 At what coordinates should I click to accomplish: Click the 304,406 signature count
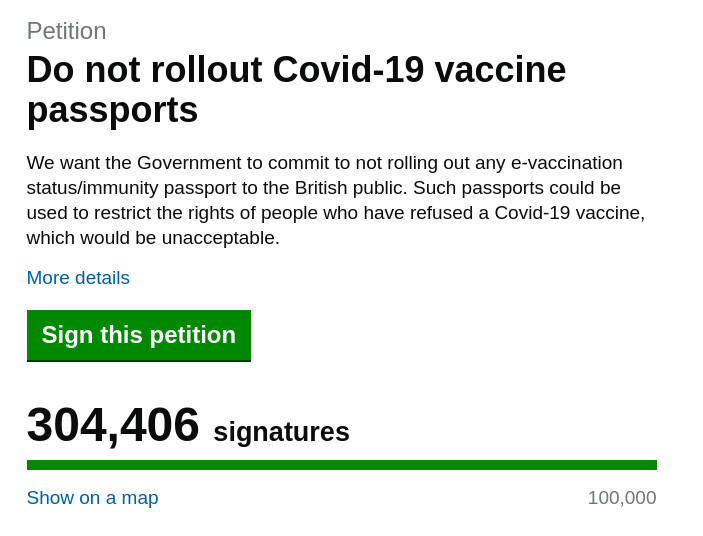click(113, 425)
